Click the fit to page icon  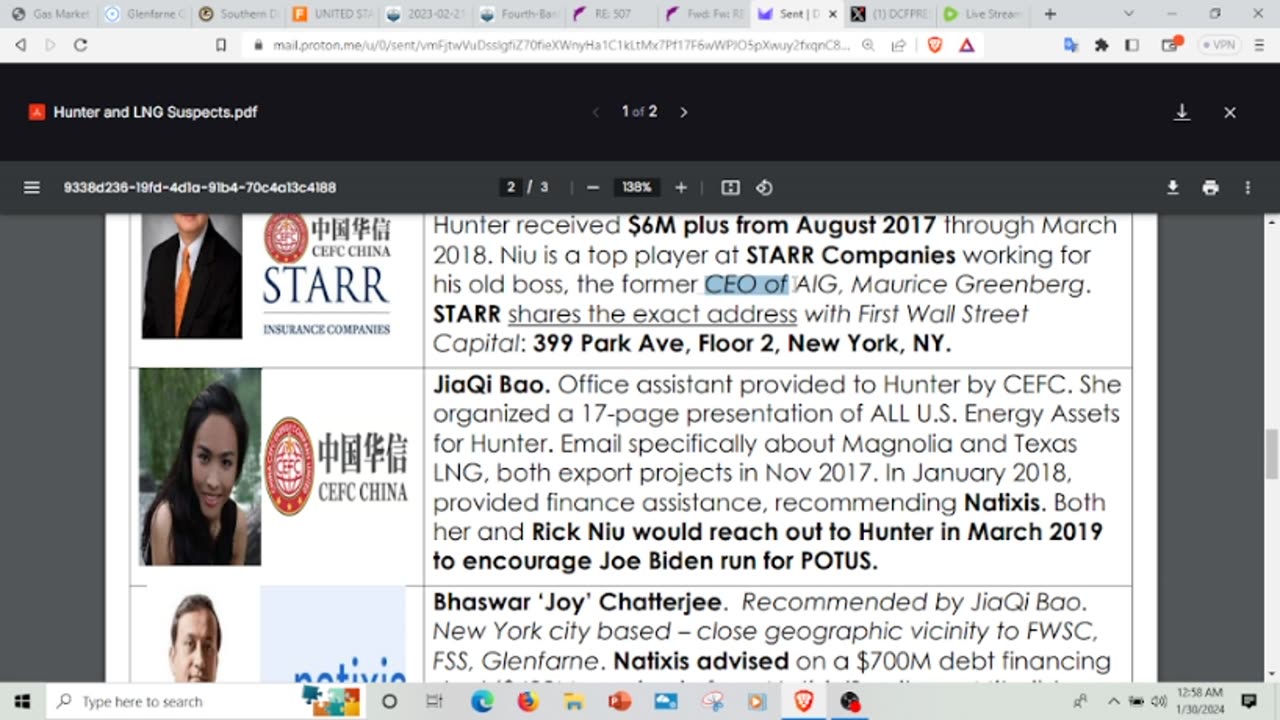[730, 187]
